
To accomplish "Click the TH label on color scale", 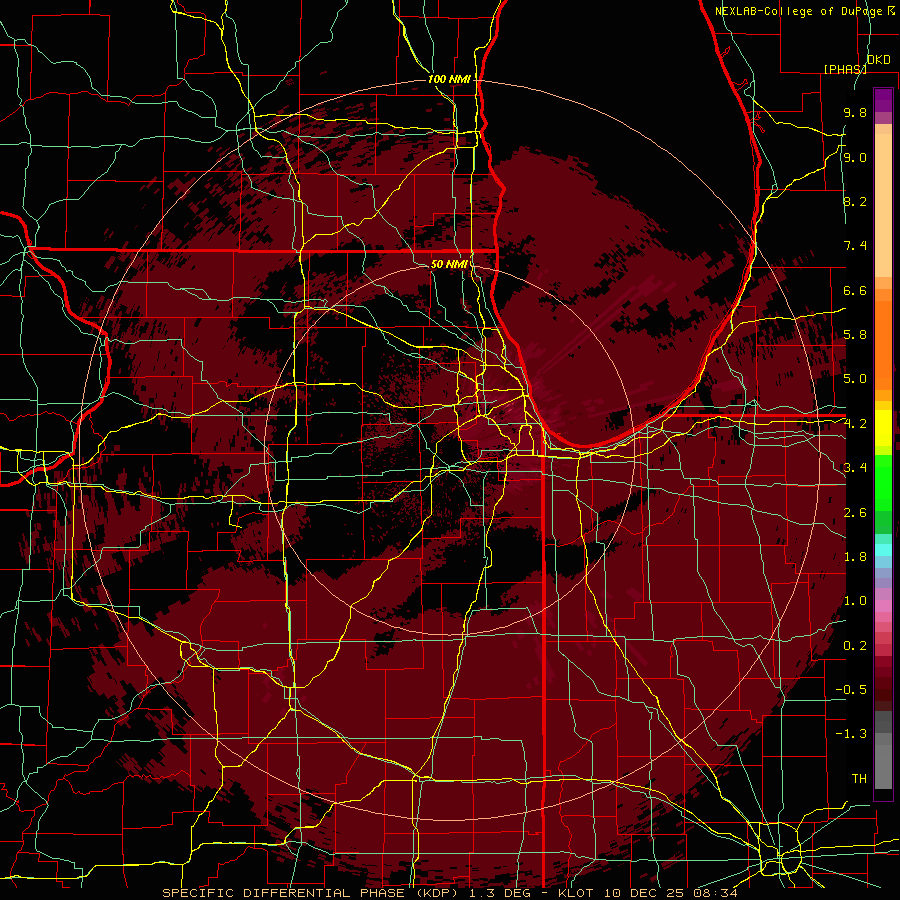I will pyautogui.click(x=859, y=779).
